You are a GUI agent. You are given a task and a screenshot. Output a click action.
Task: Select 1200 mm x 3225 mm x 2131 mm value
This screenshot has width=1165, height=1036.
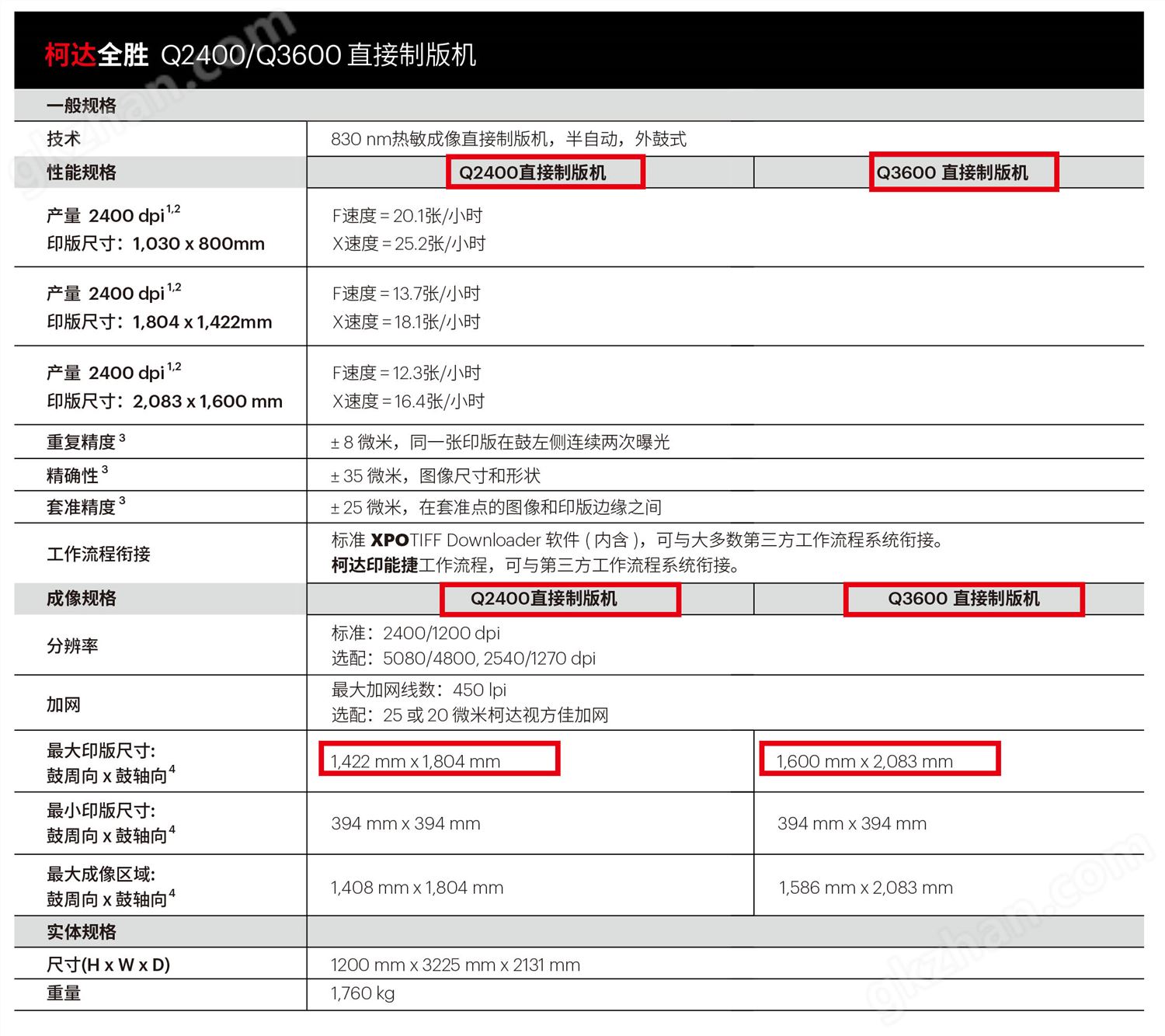tap(456, 965)
